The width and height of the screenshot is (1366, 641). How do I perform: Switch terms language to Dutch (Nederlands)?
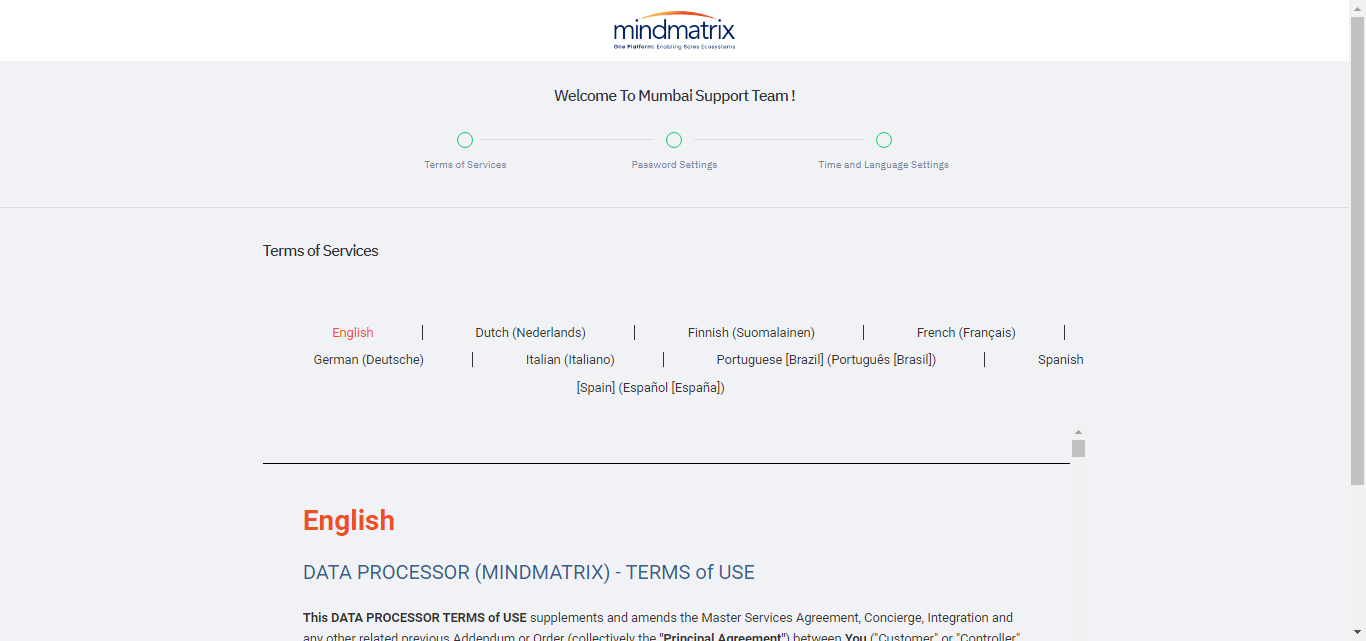pyautogui.click(x=531, y=333)
